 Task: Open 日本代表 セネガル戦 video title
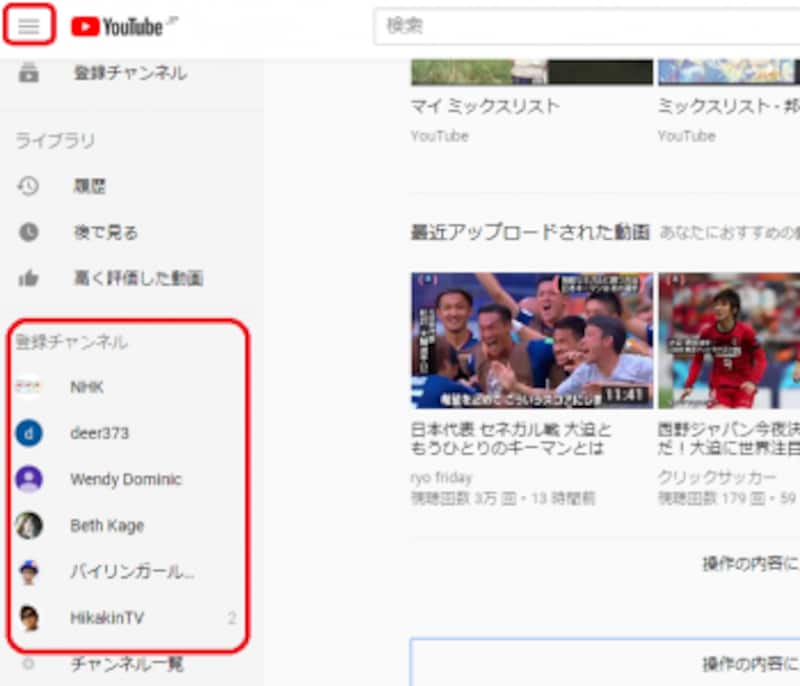pyautogui.click(x=511, y=439)
